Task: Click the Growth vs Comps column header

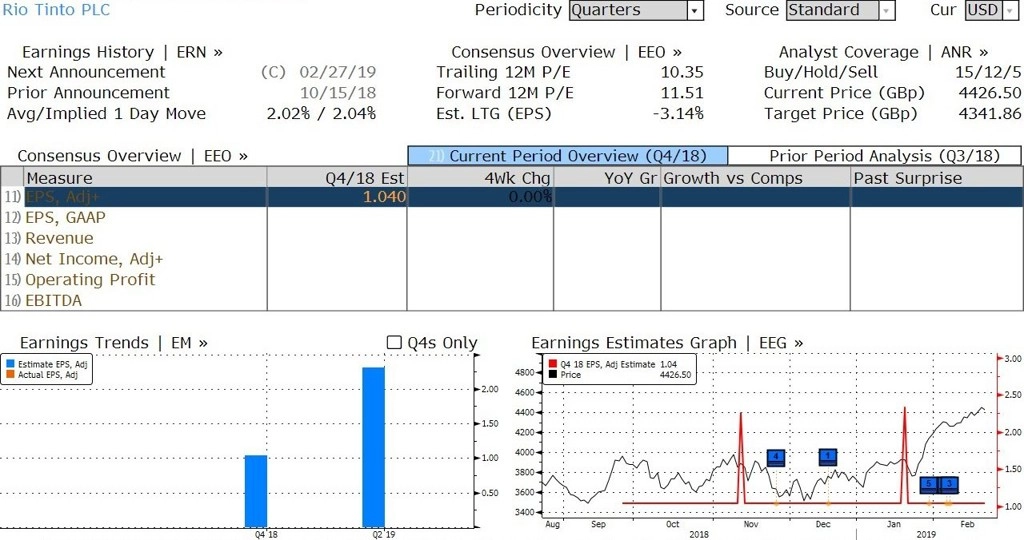Action: [x=755, y=178]
